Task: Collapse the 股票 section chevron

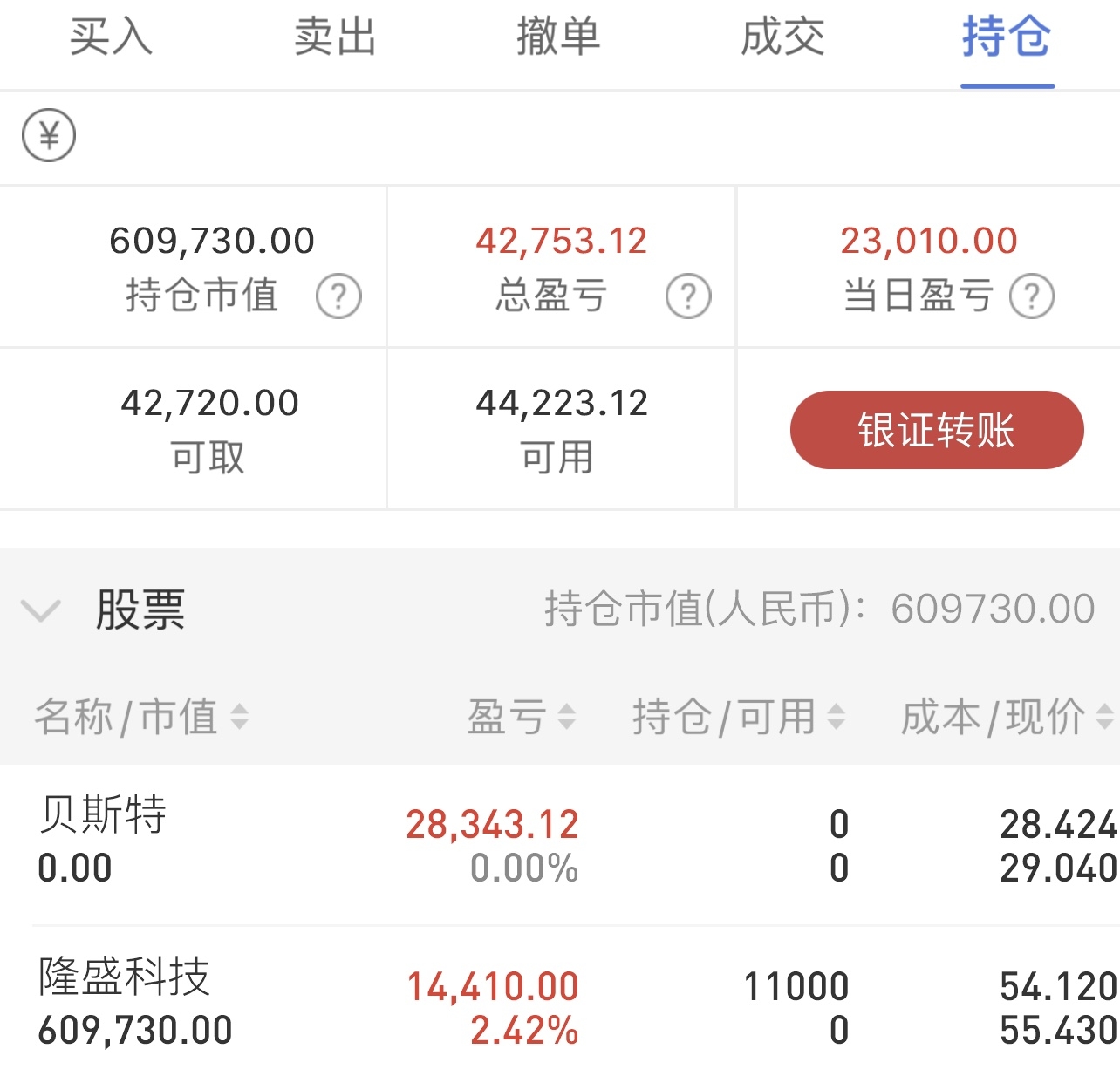Action: pyautogui.click(x=40, y=610)
